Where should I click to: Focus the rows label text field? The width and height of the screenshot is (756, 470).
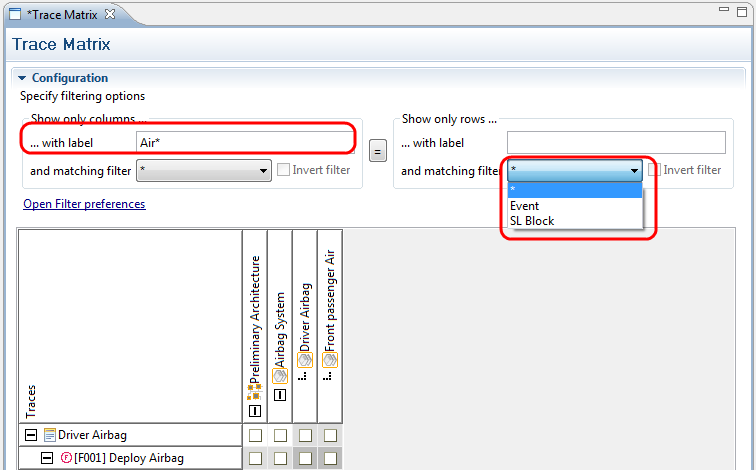(616, 142)
